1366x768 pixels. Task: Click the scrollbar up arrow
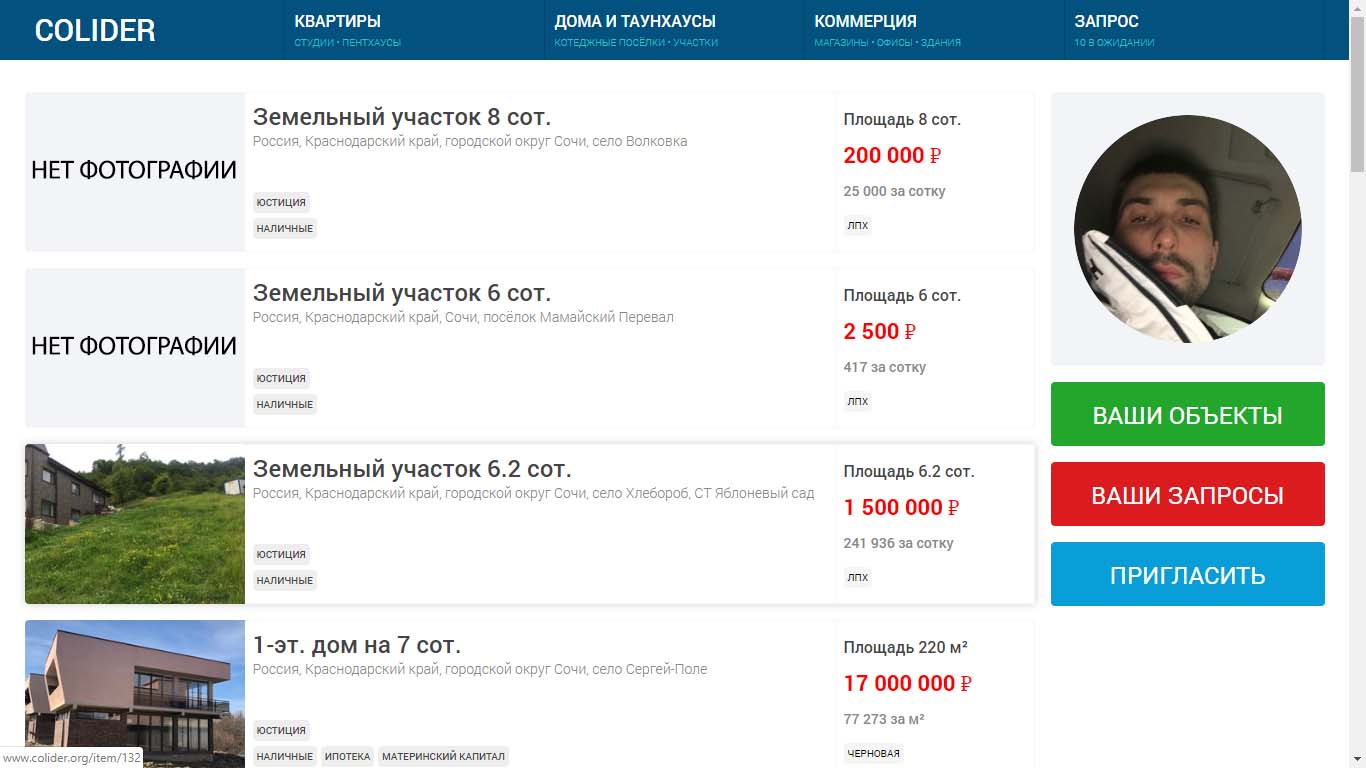pyautogui.click(x=1357, y=8)
